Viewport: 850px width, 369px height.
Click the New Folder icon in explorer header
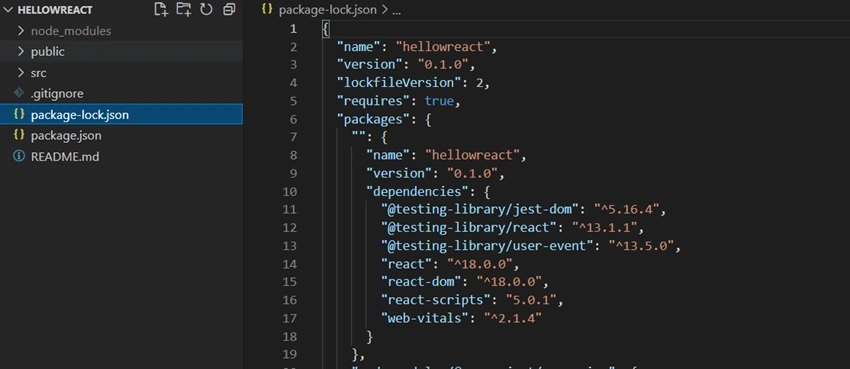coord(184,9)
